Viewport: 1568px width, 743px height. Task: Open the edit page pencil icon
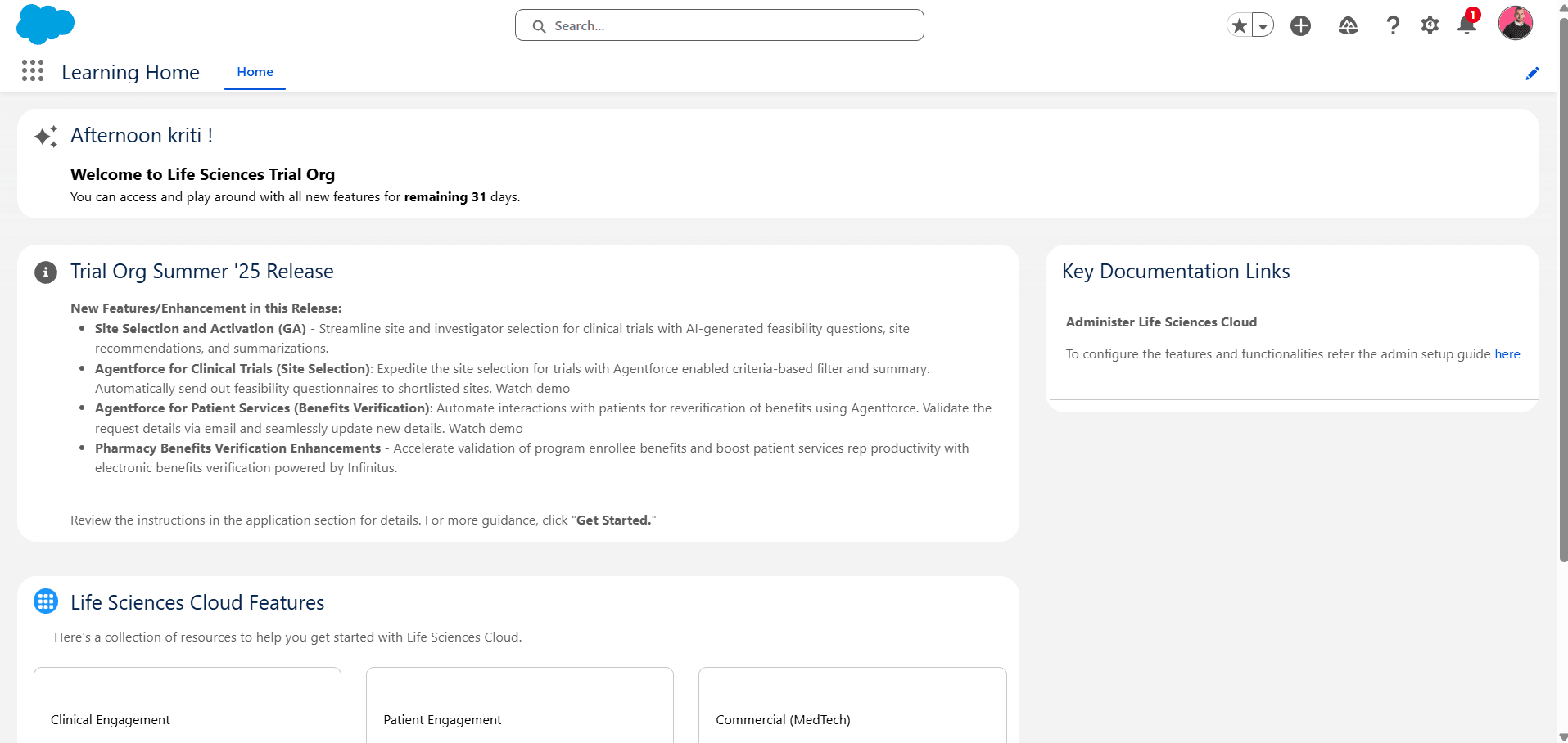click(1532, 73)
